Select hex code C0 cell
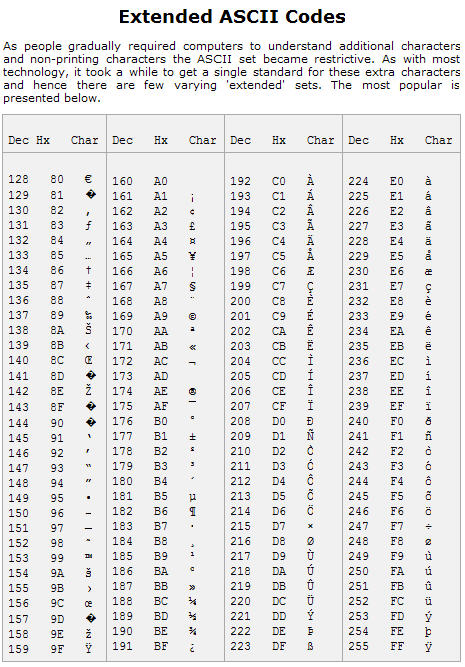 point(279,181)
